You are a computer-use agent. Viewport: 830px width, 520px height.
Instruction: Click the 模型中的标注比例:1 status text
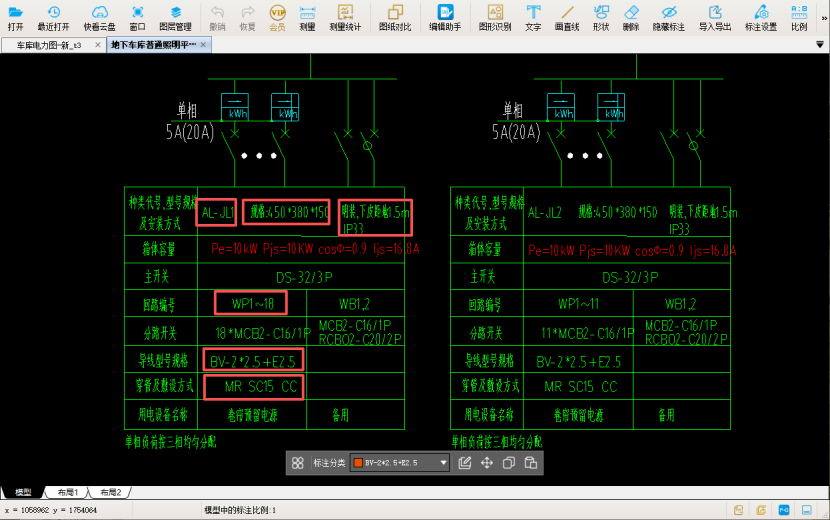click(240, 510)
